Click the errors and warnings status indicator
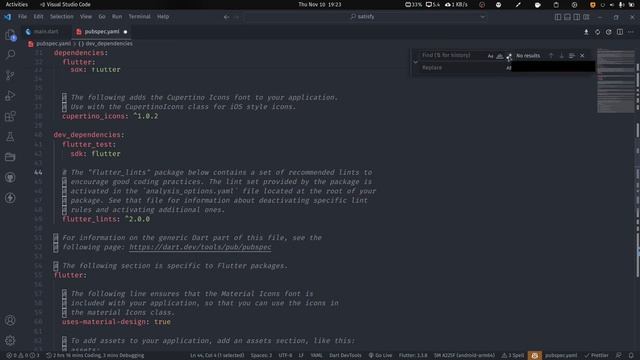 click(x=23, y=356)
